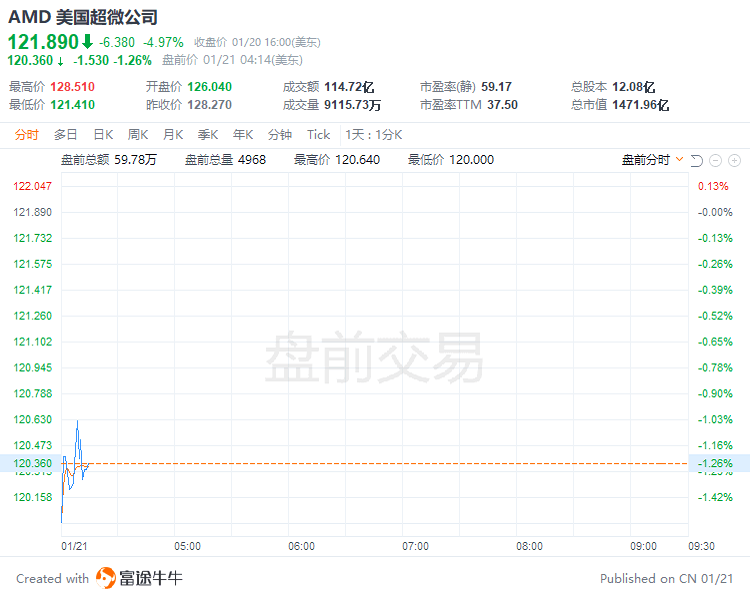Click 最高价 value 128.510
The width and height of the screenshot is (750, 599).
click(x=72, y=87)
